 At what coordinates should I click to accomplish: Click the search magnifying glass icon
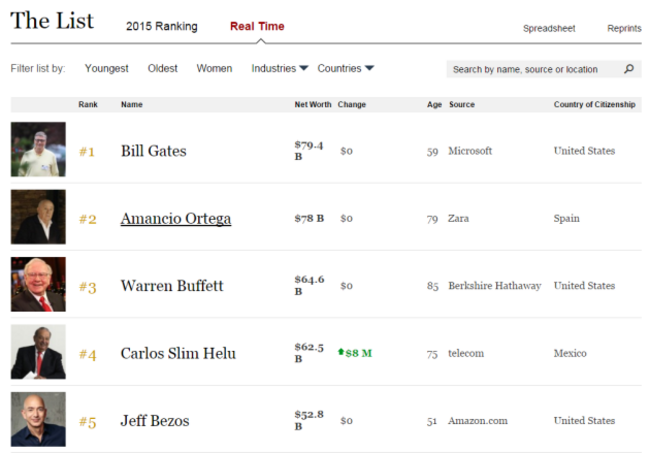point(628,69)
